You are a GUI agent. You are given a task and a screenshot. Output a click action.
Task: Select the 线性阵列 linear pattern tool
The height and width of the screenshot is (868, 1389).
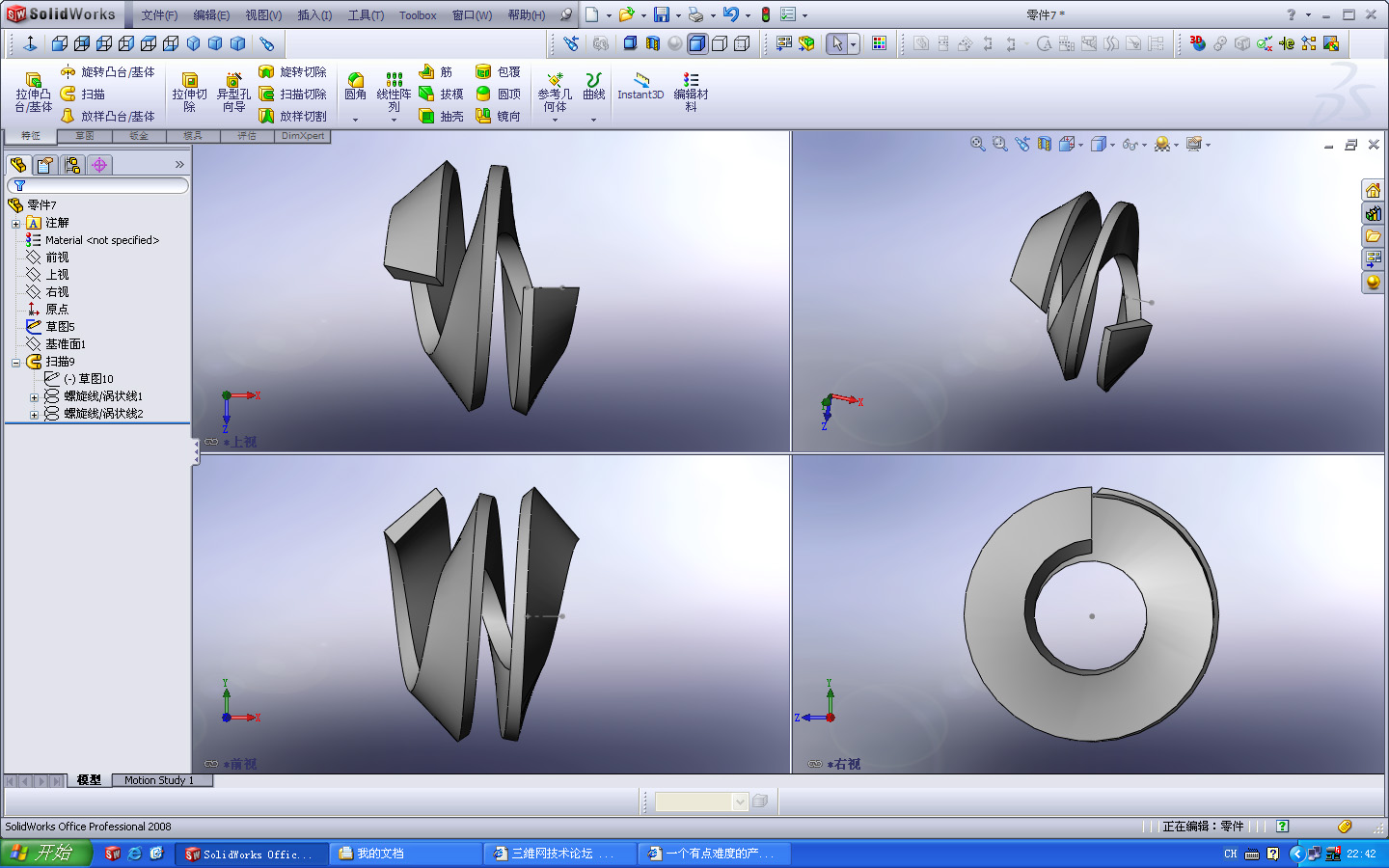[x=394, y=93]
